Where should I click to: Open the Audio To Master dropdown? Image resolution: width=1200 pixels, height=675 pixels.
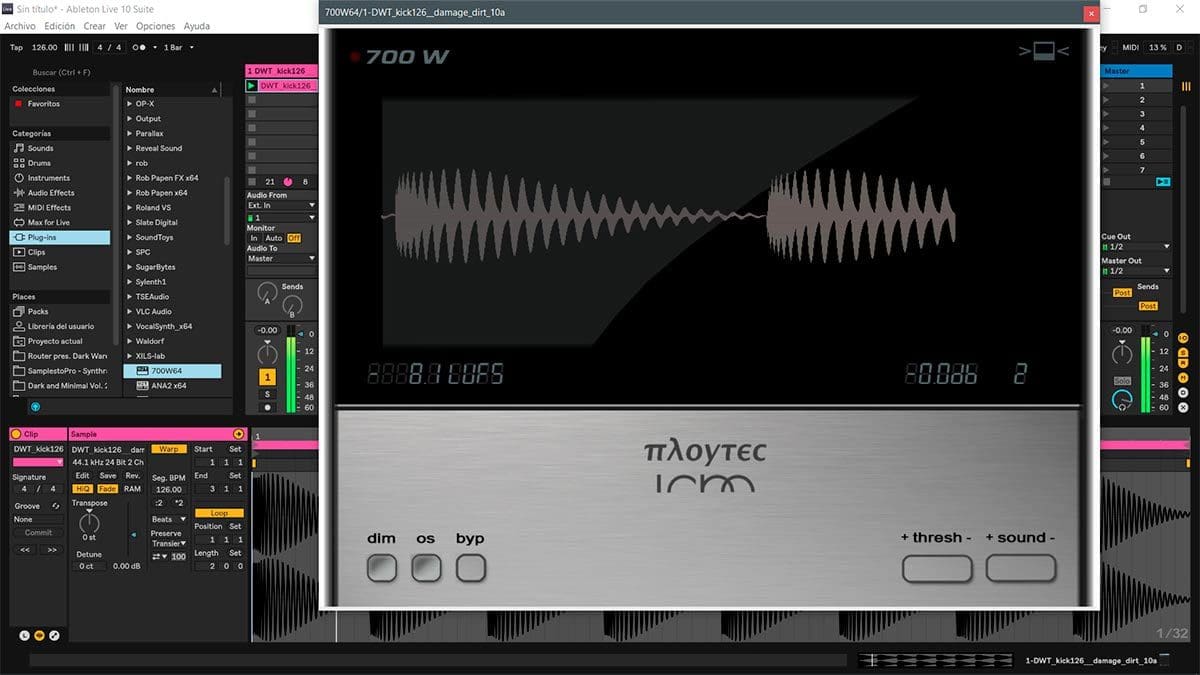[x=281, y=258]
